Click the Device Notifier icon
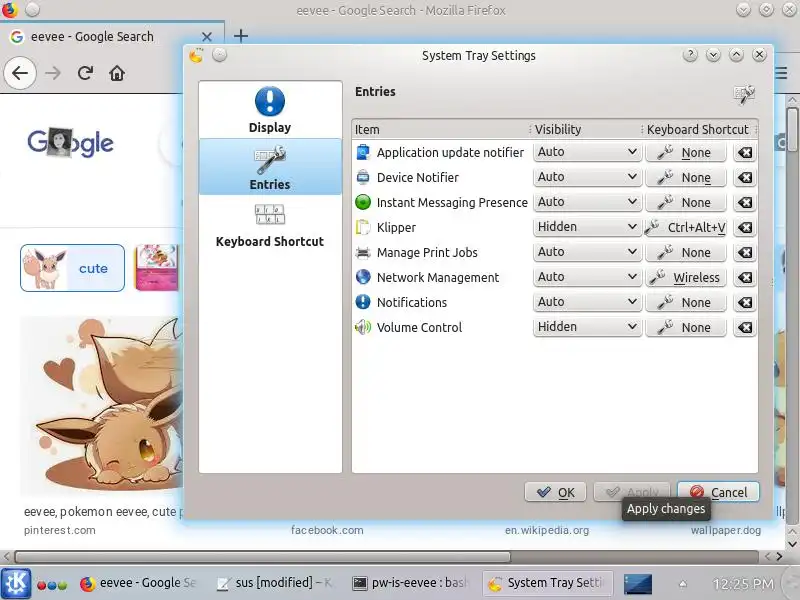The height and width of the screenshot is (600, 800). click(363, 177)
